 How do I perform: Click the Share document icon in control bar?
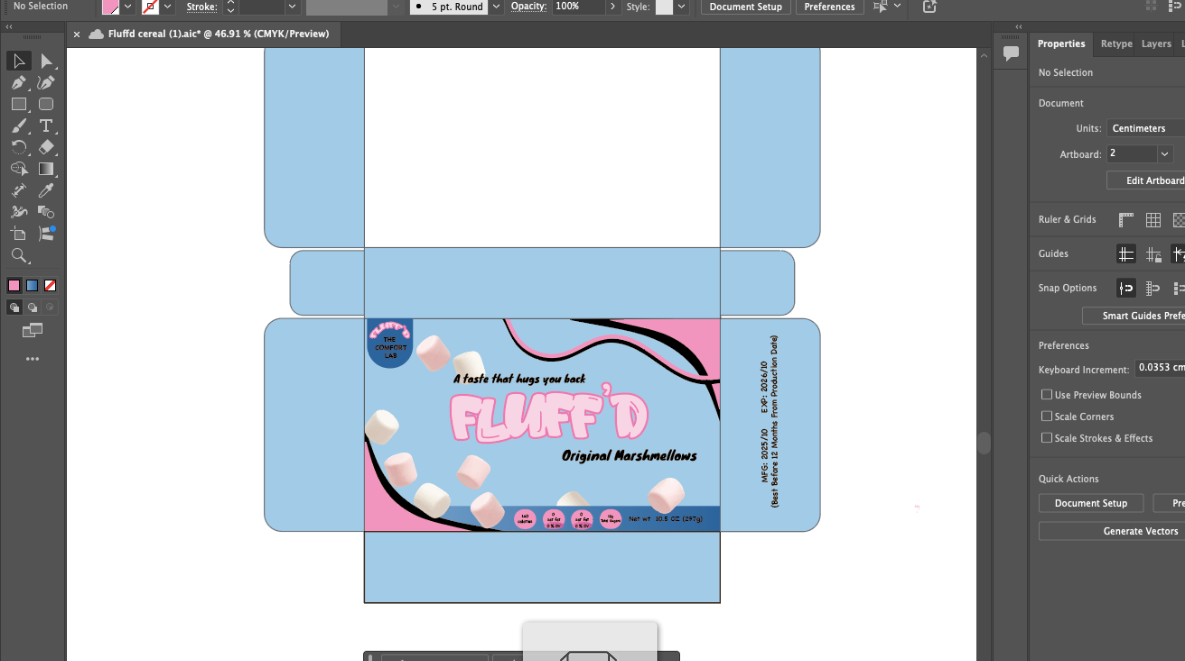pyautogui.click(x=930, y=7)
